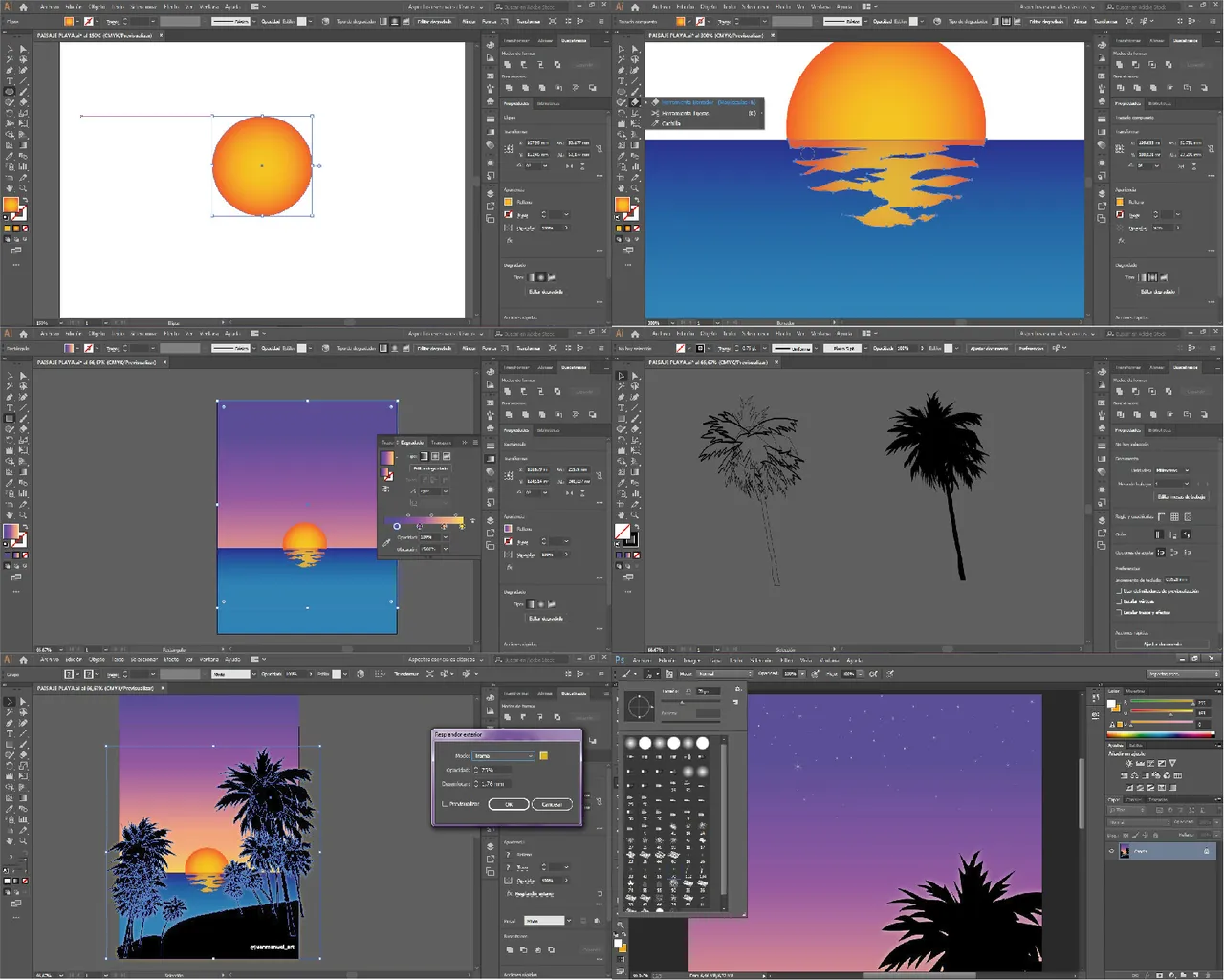
Task: Select freeform gradient type in sun-reflection Properties panel
Action: coord(1164,277)
